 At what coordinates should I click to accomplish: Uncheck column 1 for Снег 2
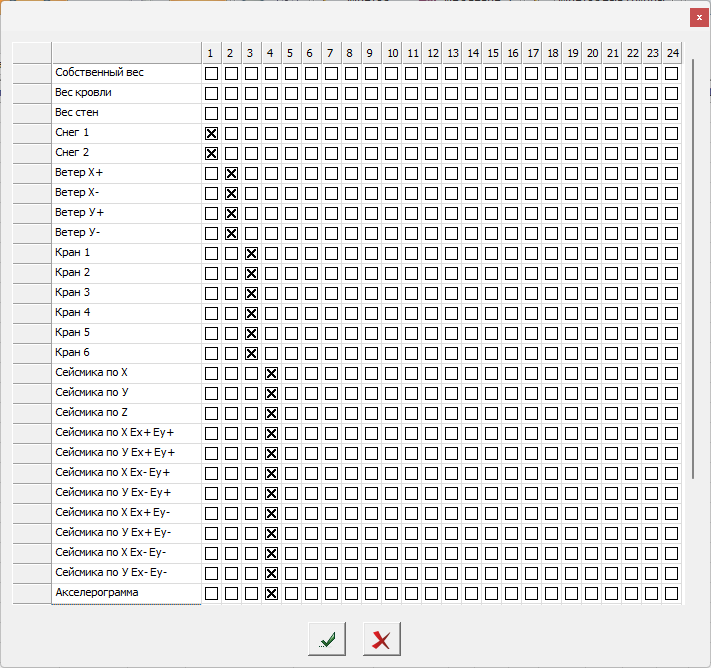211,153
